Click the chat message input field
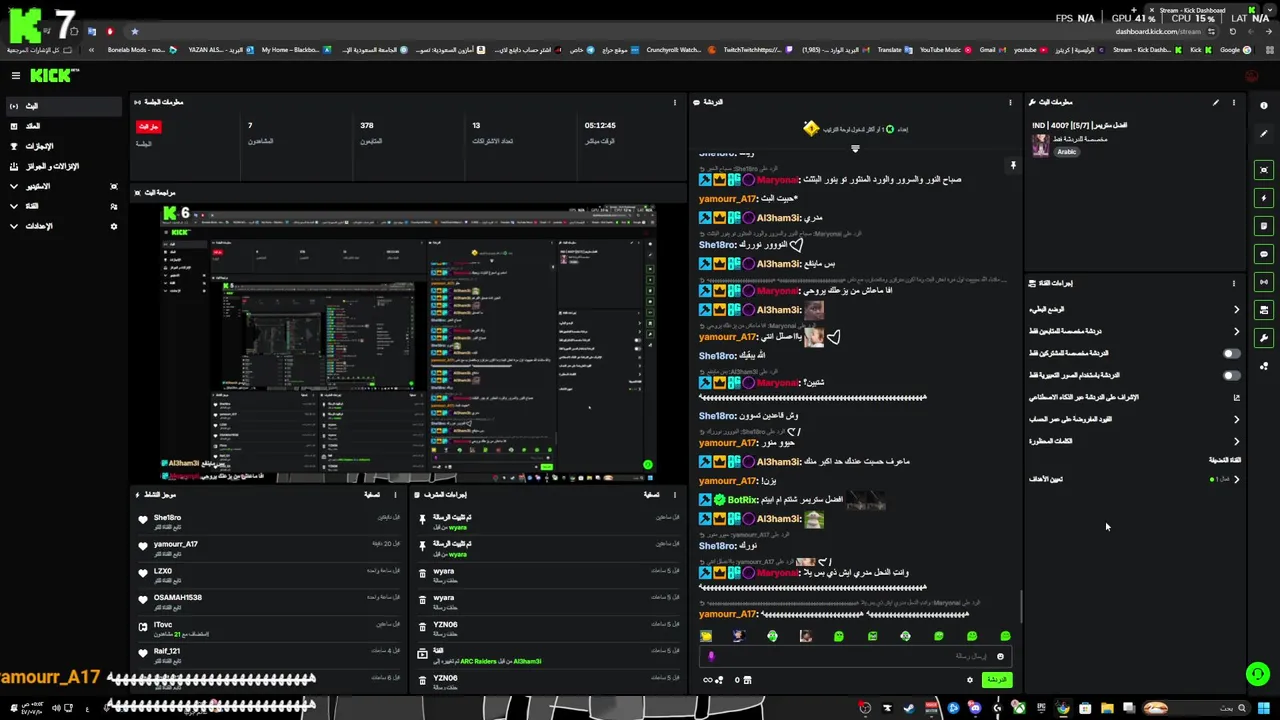1280x720 pixels. coord(855,656)
